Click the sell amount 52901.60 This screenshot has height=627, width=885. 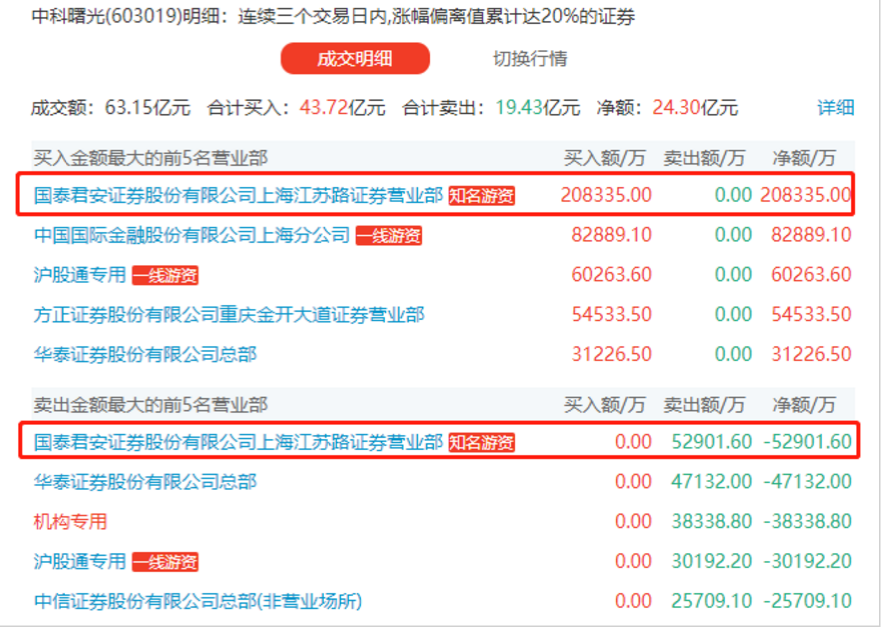pos(712,442)
